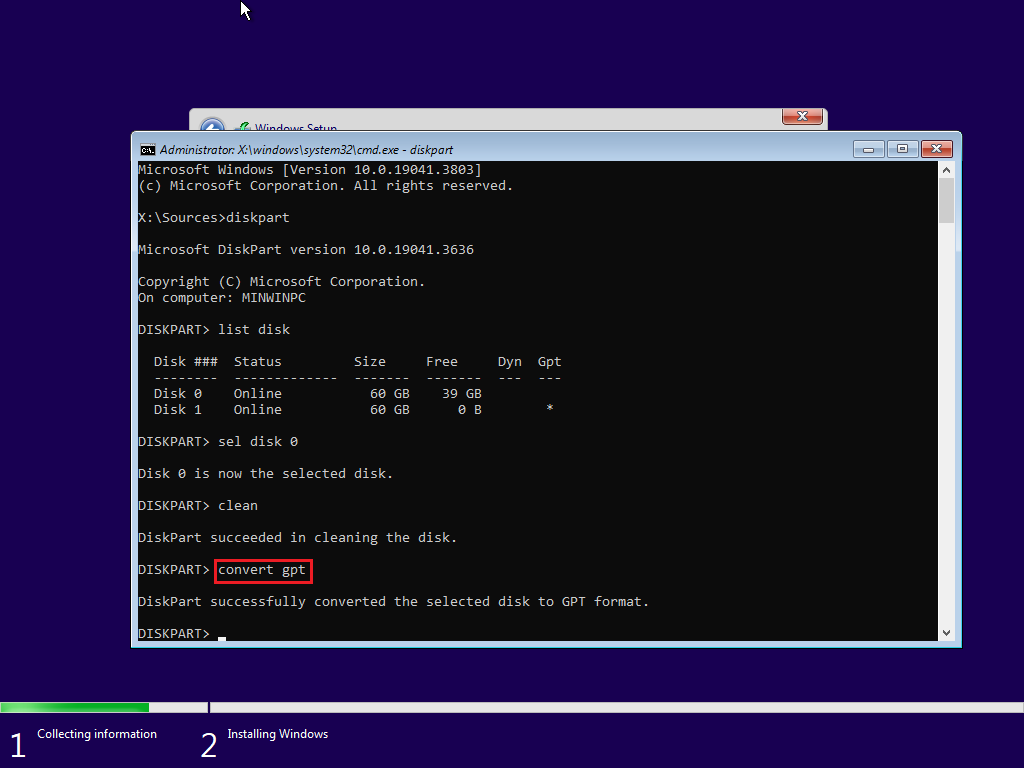Viewport: 1024px width, 768px height.
Task: Click 'Disk 0 is now the selected disk.'
Action: click(x=266, y=474)
